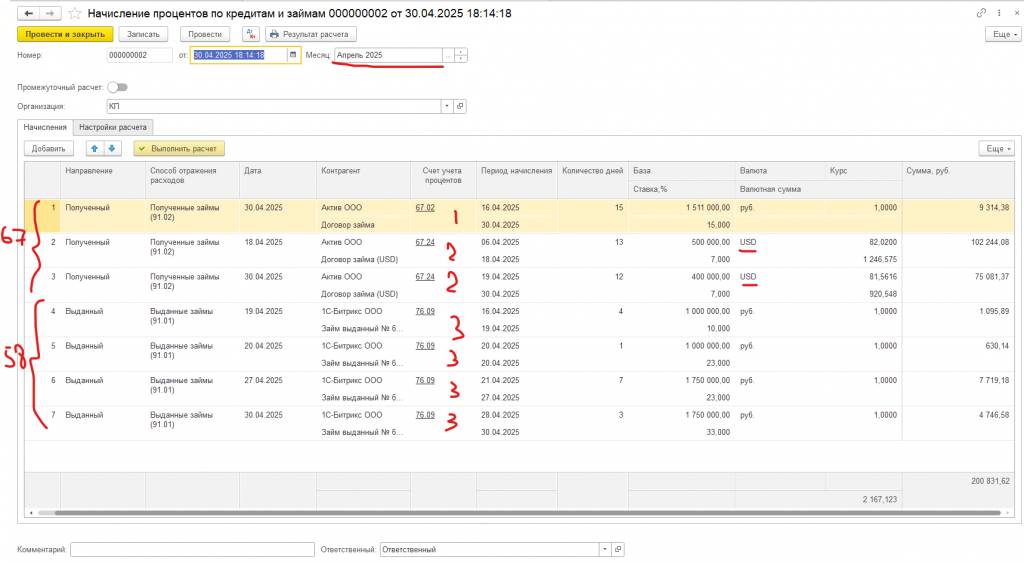Run Выполнить расчет button
1024x563 pixels.
179,148
